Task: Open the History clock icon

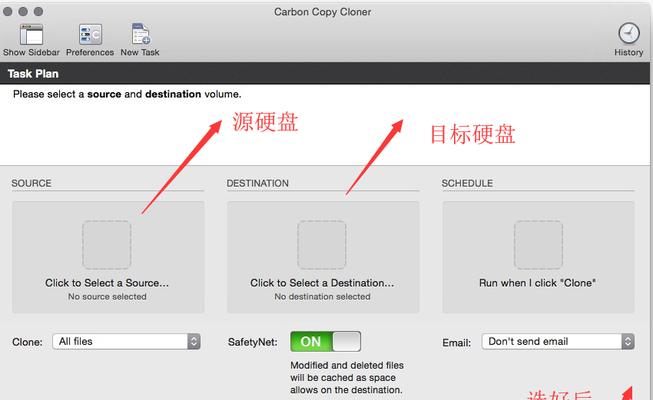Action: click(x=628, y=33)
